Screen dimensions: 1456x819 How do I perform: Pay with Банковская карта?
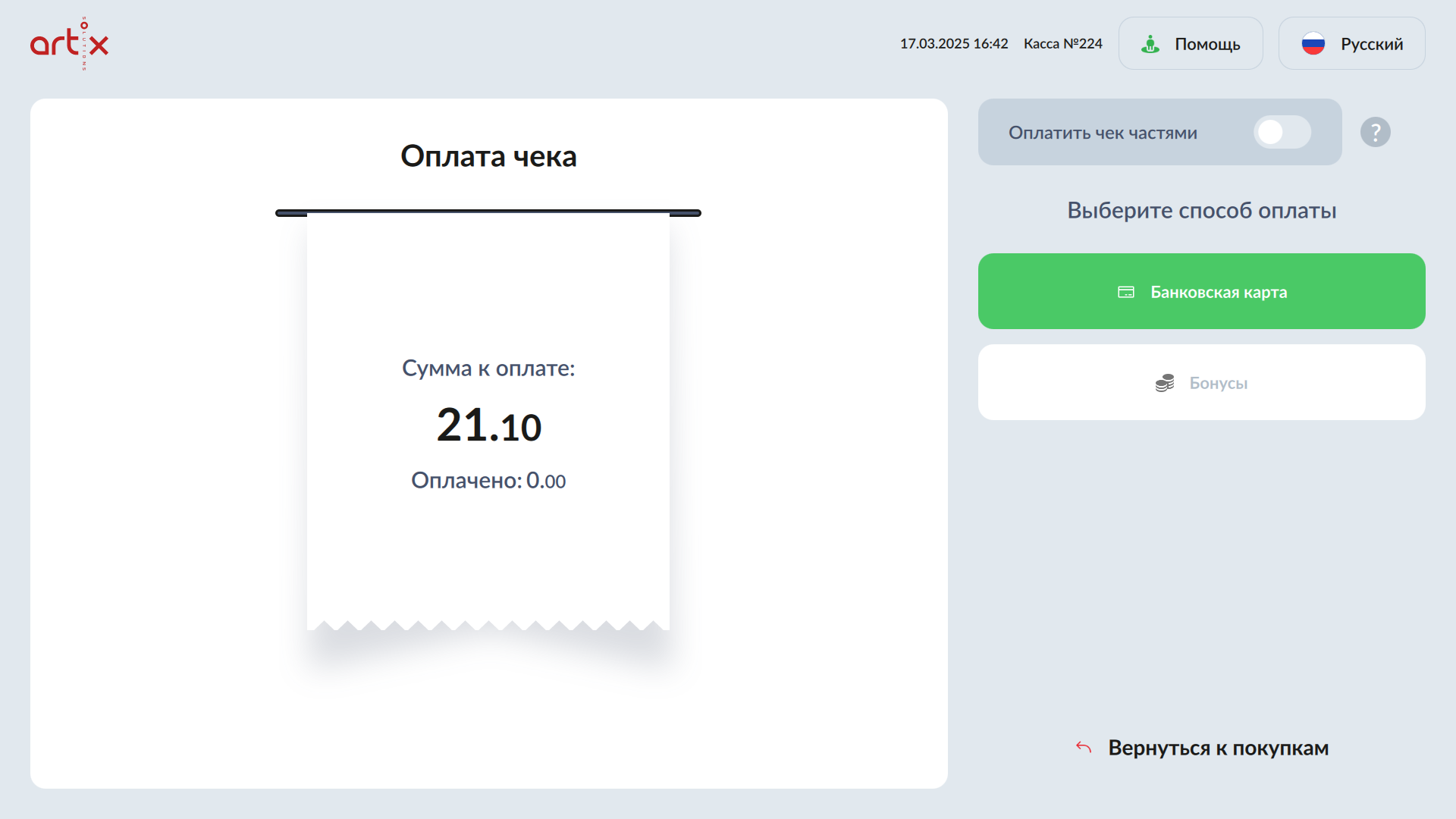[1202, 292]
